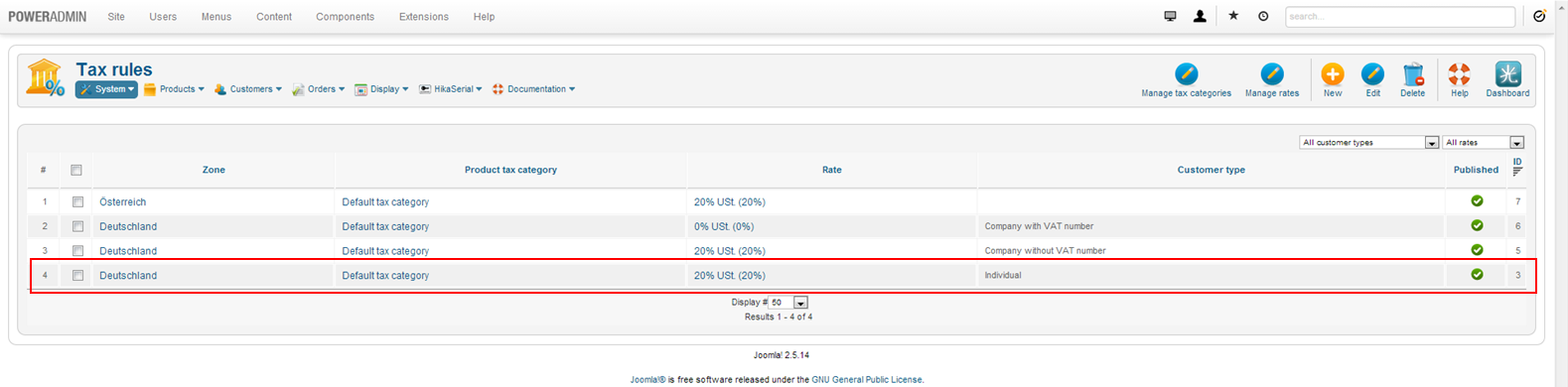Click the Manage tax categories icon
Screen dimensions: 1568x387
[x=1186, y=73]
